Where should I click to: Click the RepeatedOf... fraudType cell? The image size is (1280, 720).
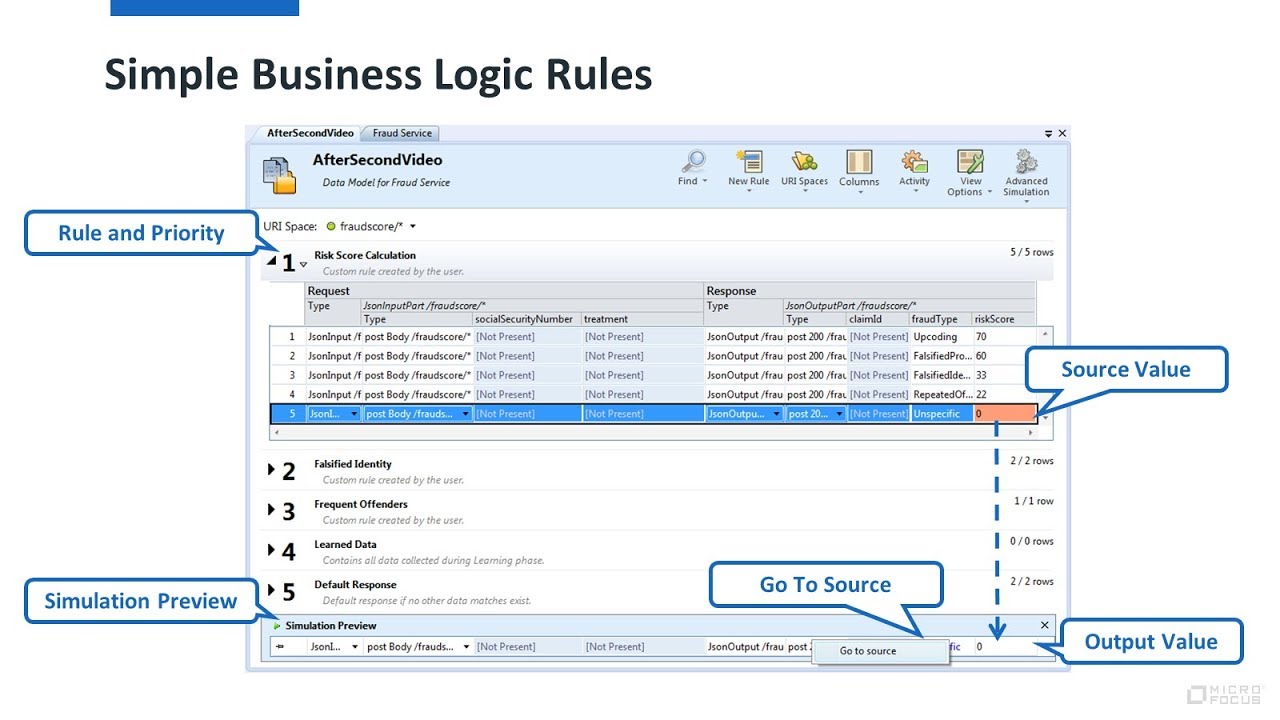pyautogui.click(x=941, y=394)
